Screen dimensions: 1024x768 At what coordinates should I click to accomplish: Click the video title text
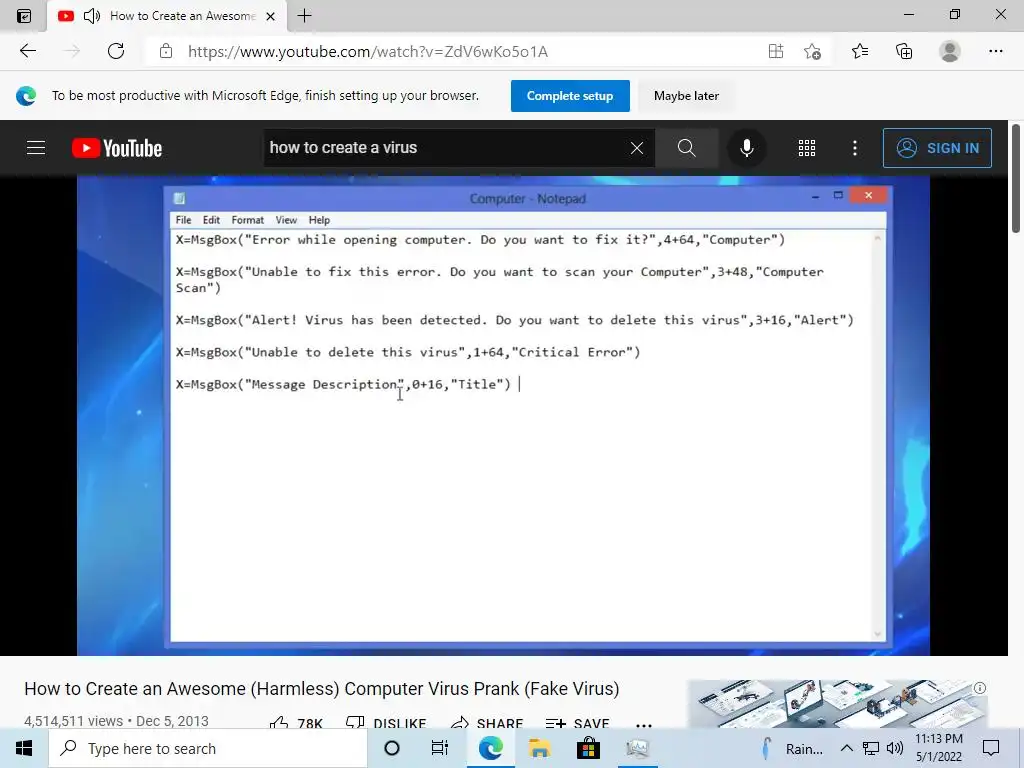pyautogui.click(x=322, y=688)
